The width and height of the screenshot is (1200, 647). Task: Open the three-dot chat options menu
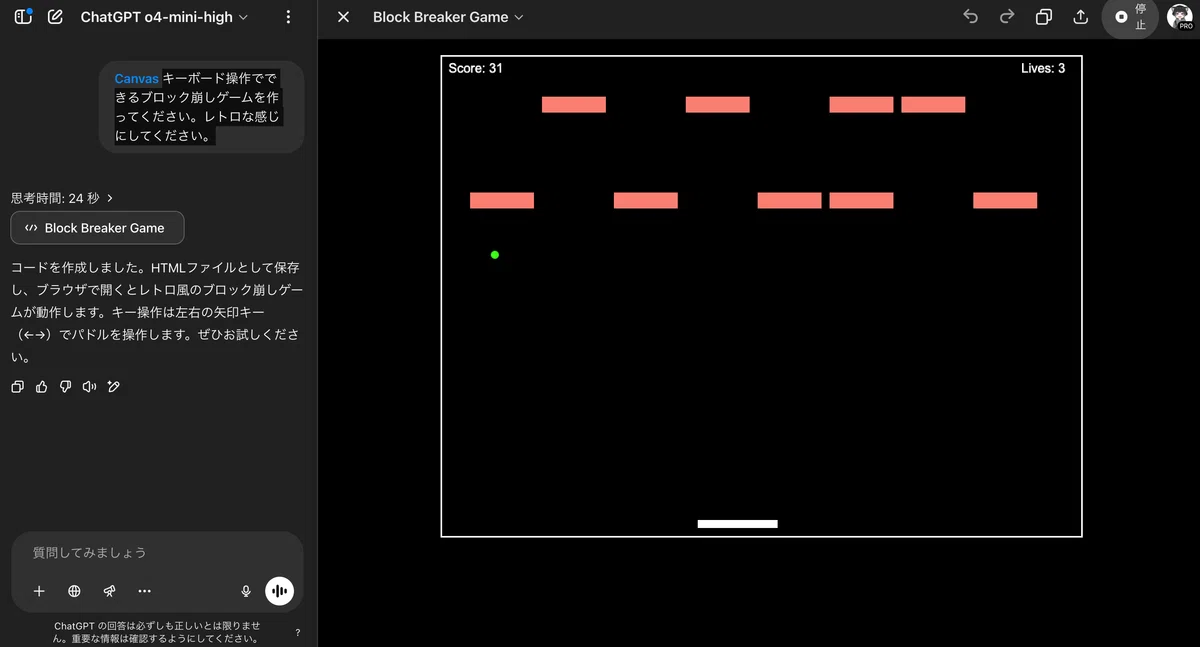coord(288,17)
